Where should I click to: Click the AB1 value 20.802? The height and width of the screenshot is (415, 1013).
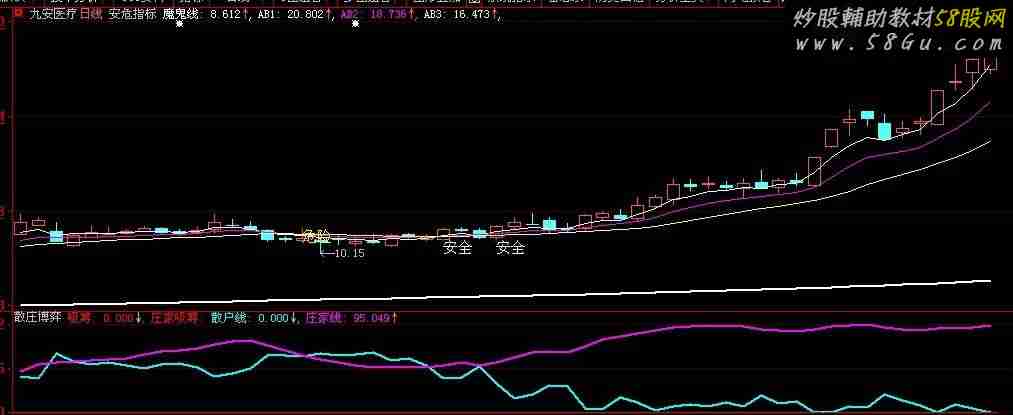306,15
